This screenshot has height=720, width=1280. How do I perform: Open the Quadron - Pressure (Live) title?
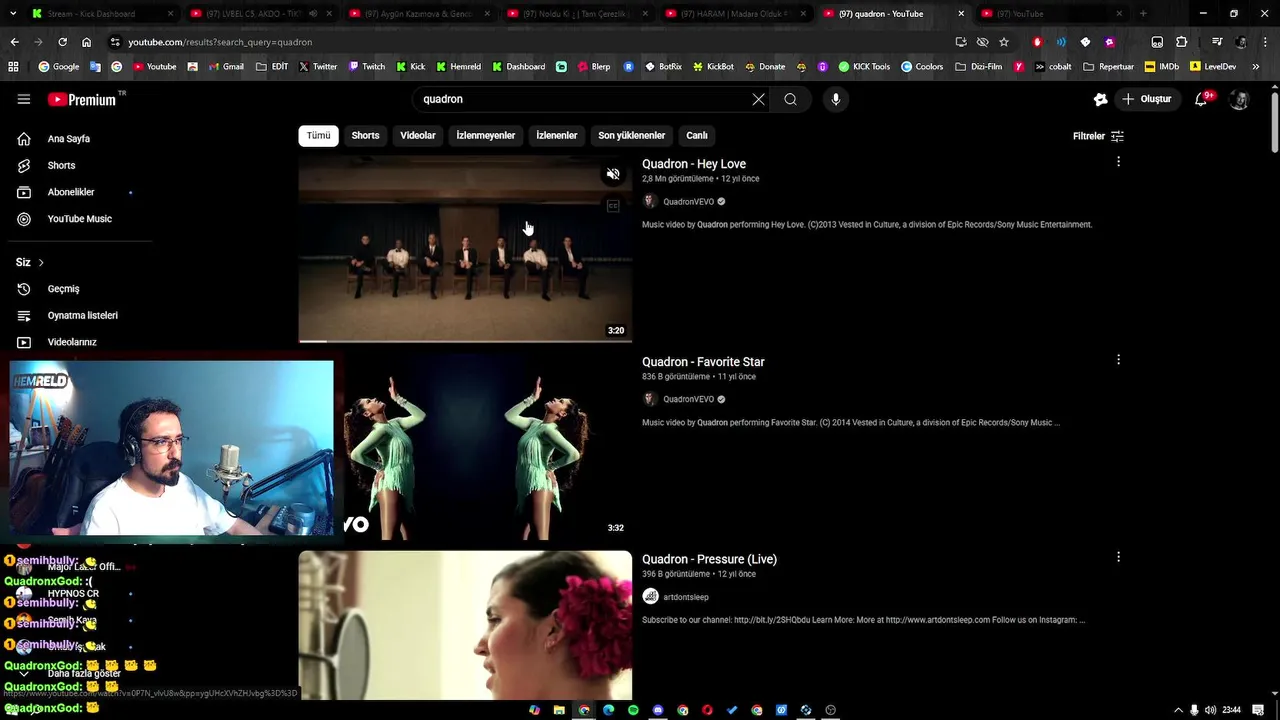click(709, 559)
